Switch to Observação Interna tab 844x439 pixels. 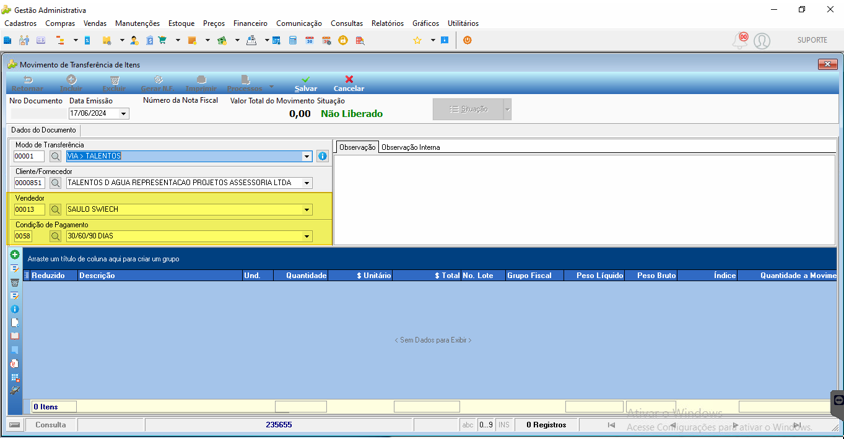(x=411, y=147)
